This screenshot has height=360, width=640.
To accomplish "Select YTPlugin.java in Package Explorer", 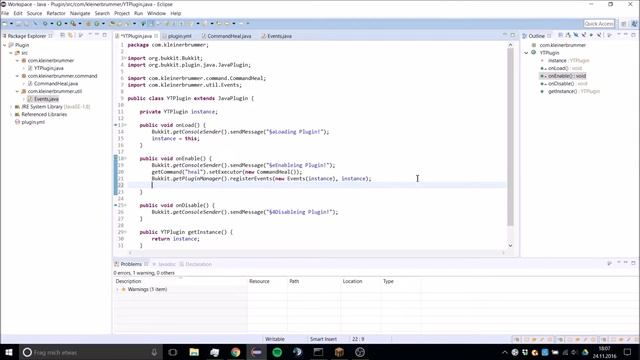I will point(48,68).
